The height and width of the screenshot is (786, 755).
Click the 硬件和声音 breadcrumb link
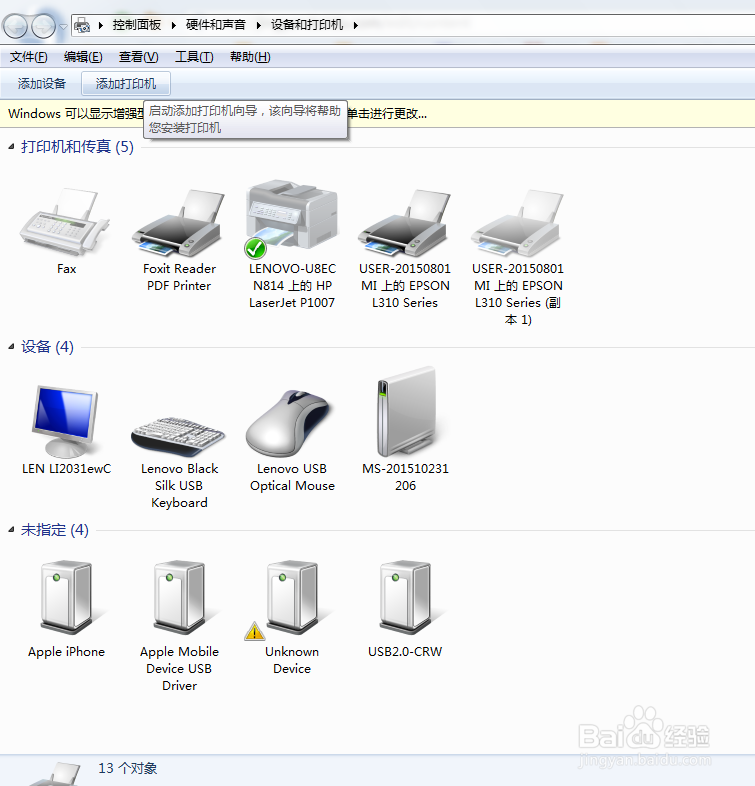pos(216,25)
